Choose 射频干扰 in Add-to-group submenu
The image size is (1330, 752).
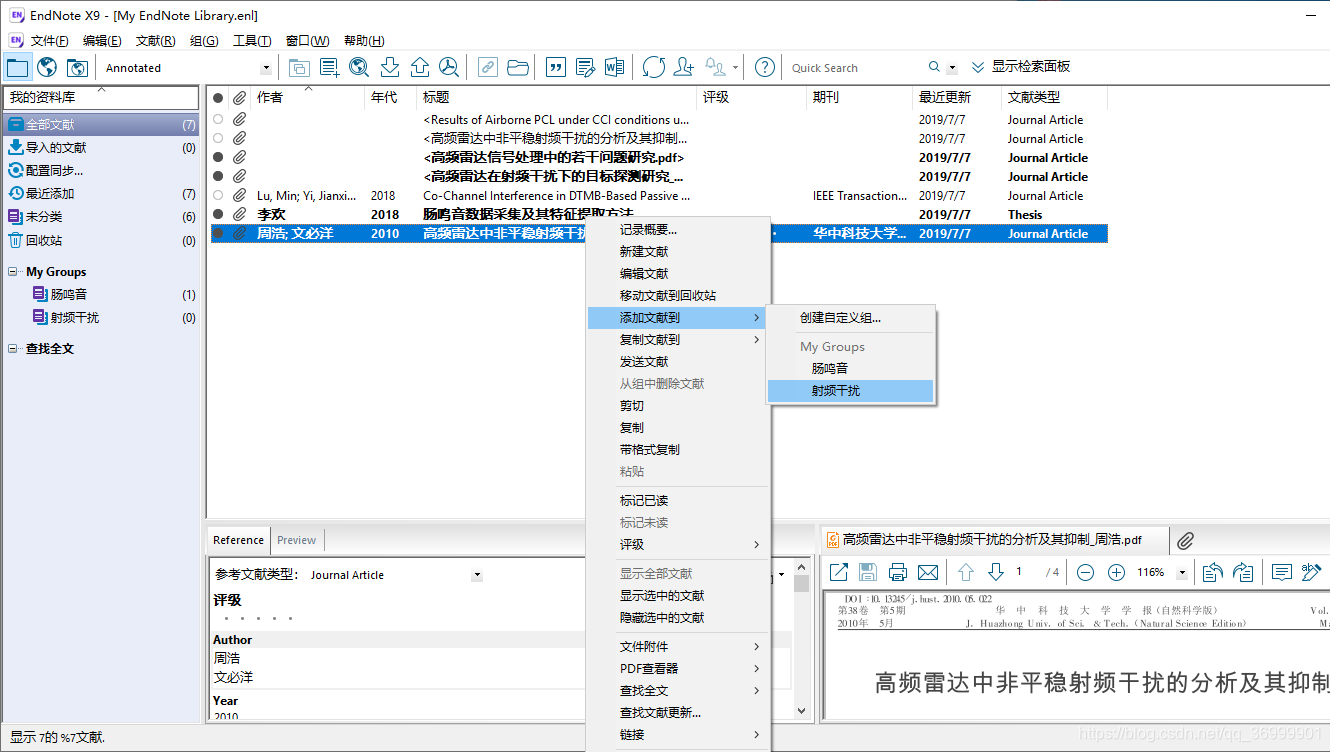(x=850, y=391)
